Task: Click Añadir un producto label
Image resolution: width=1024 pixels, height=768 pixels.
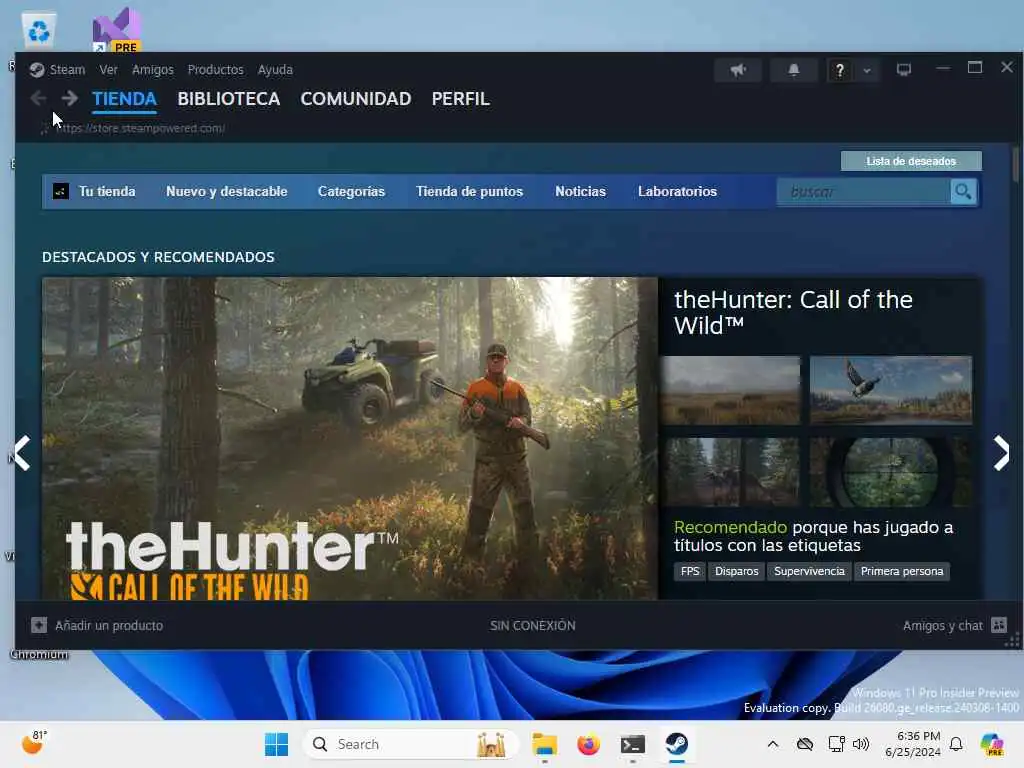Action: tap(109, 626)
